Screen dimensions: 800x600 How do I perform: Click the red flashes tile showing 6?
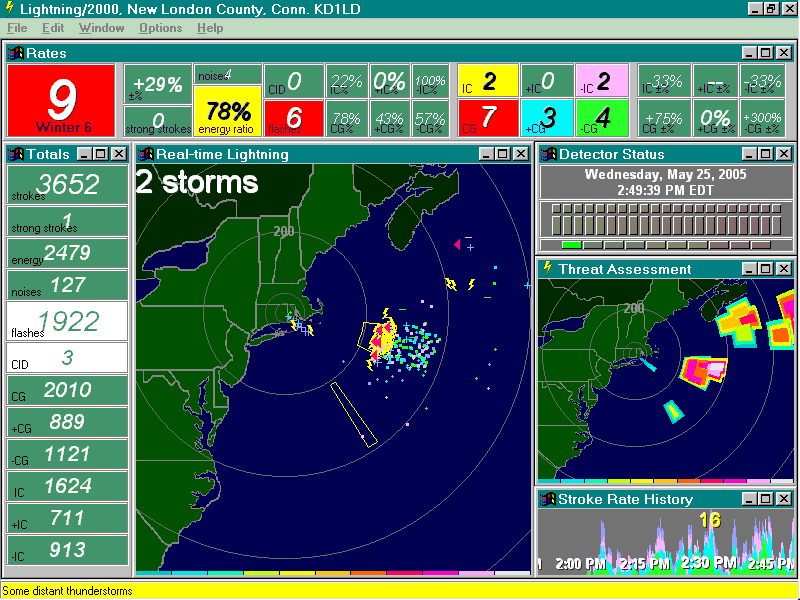(x=294, y=118)
